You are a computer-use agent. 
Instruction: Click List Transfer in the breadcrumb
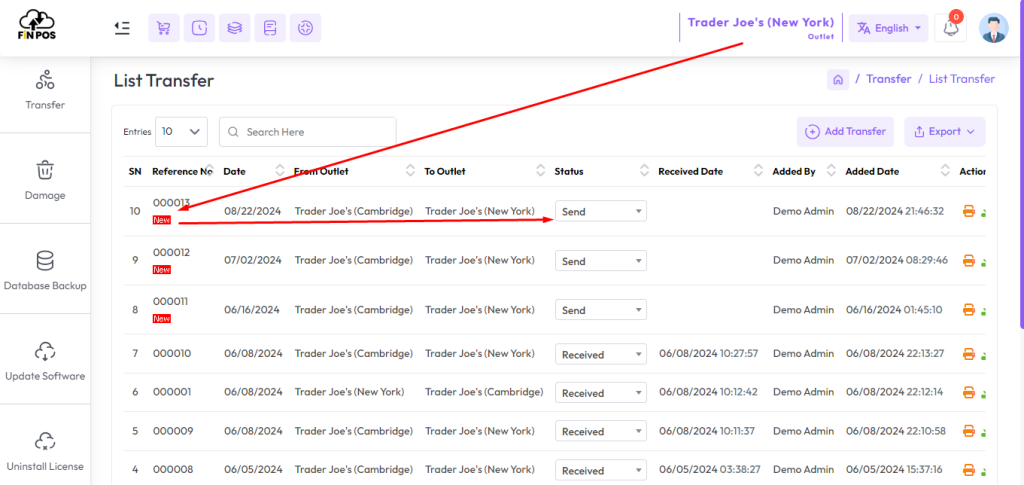coord(961,79)
